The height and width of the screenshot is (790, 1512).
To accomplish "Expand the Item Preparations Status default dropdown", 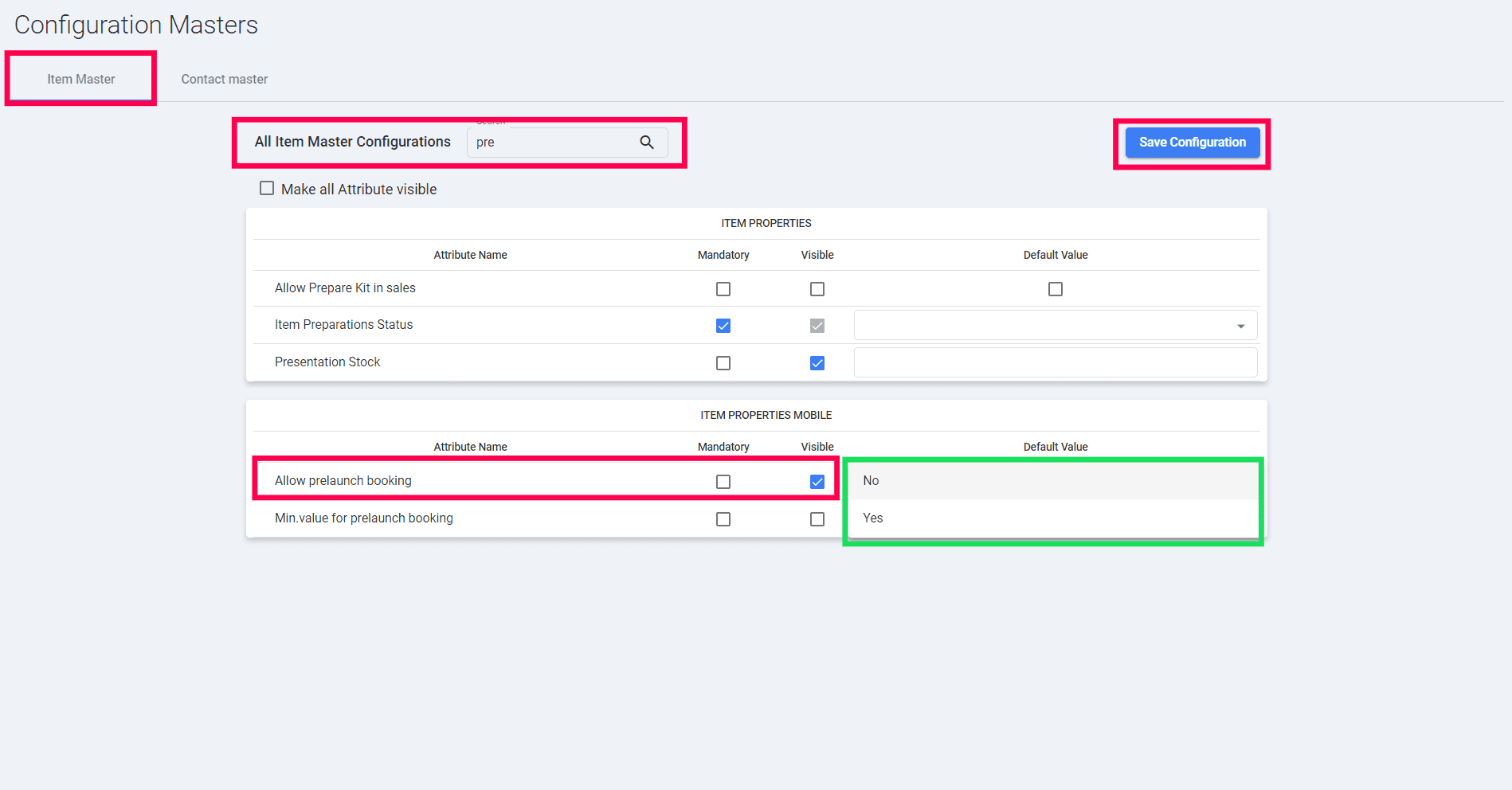I will pyautogui.click(x=1240, y=326).
